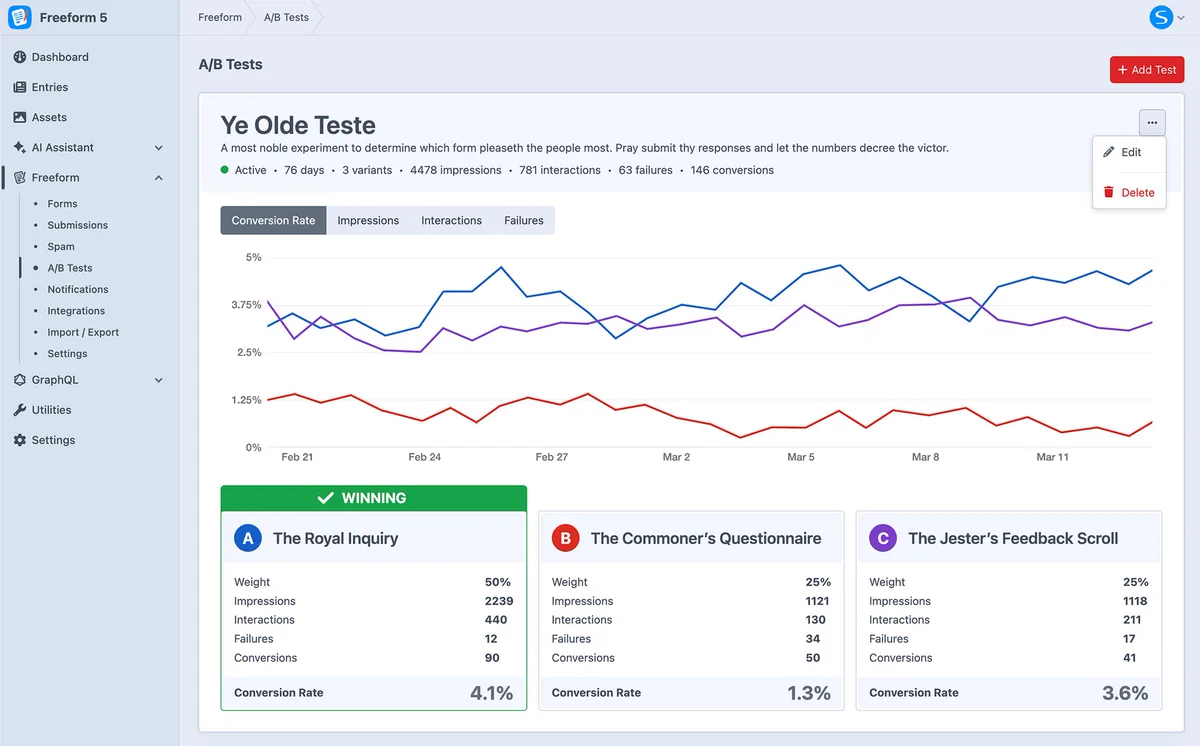Click the WINNING checkmark icon

[325, 497]
